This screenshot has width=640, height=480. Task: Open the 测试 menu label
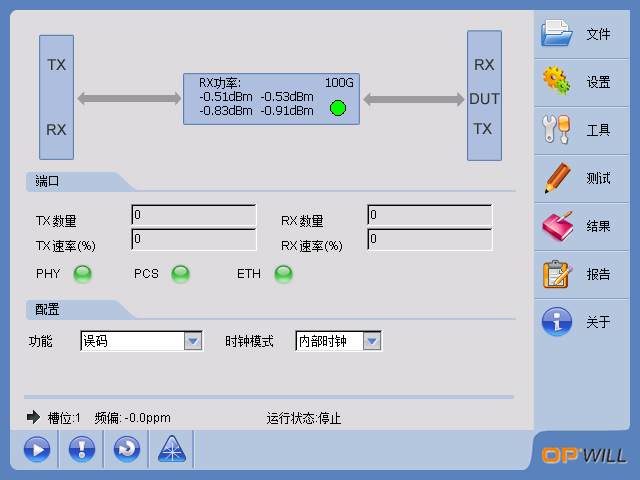coord(598,178)
